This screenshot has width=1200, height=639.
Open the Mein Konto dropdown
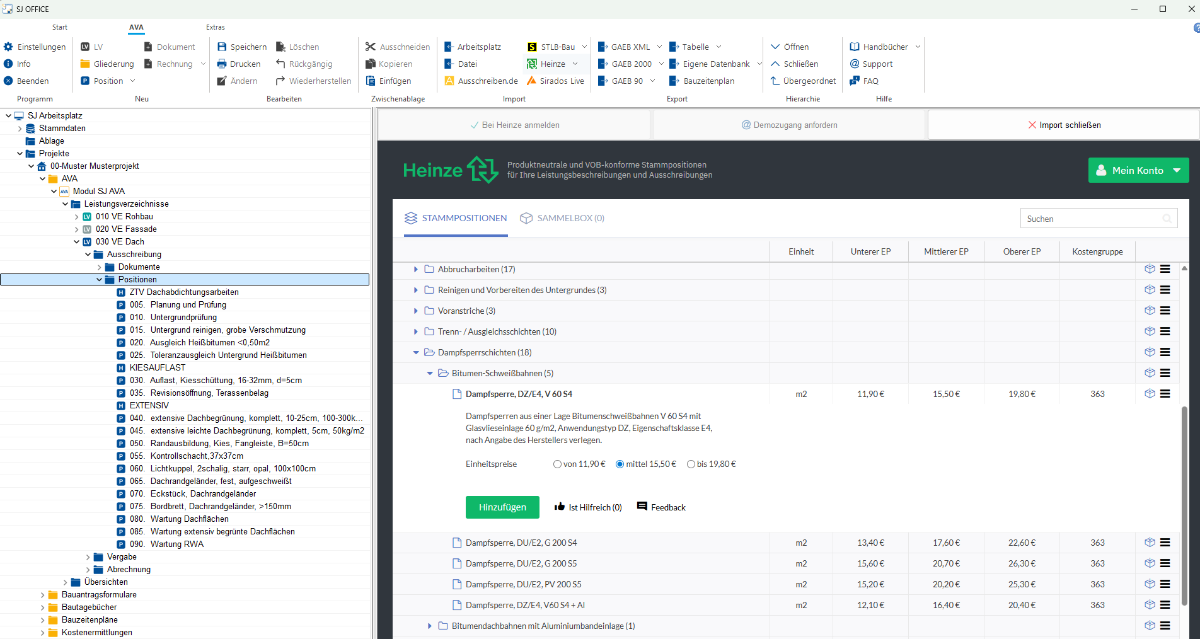pyautogui.click(x=1138, y=170)
